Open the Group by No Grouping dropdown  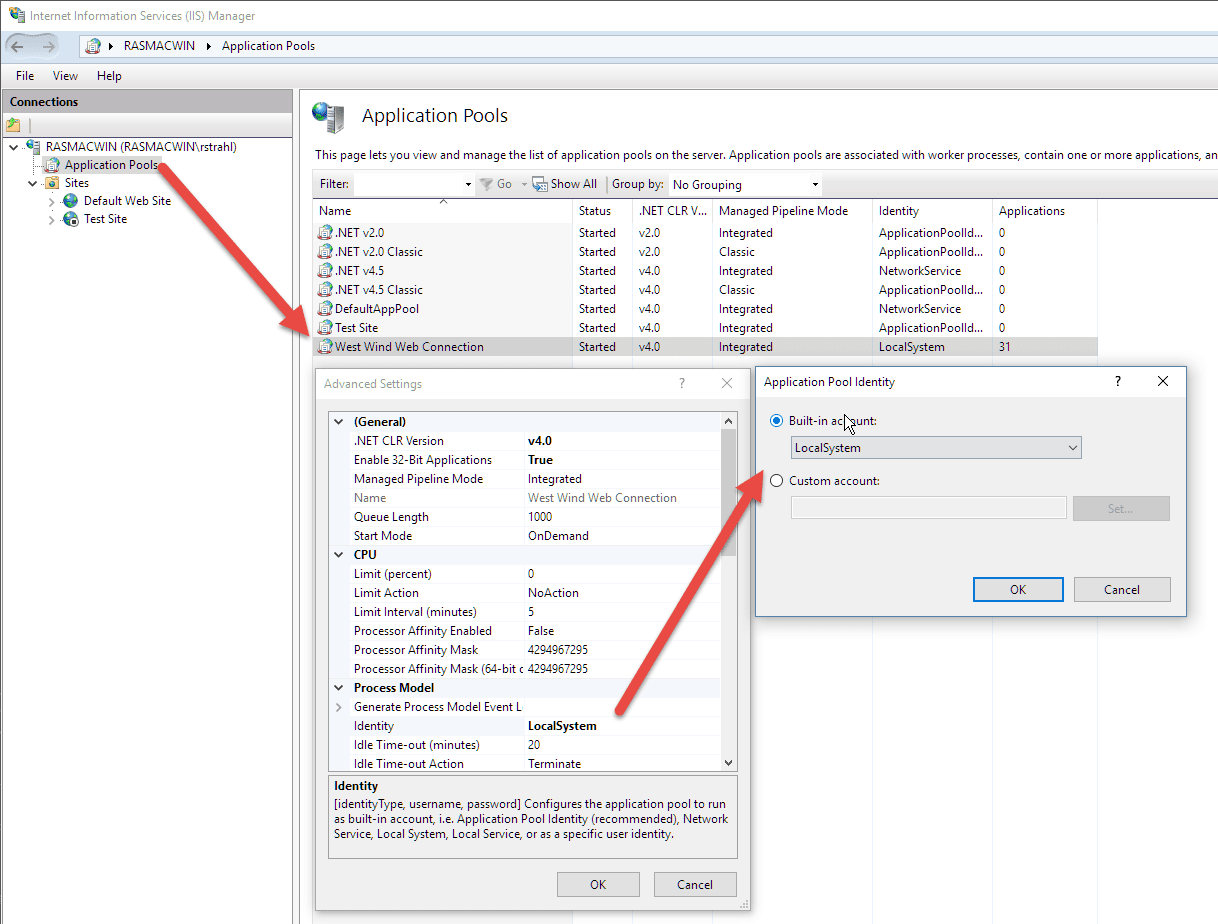click(x=745, y=184)
